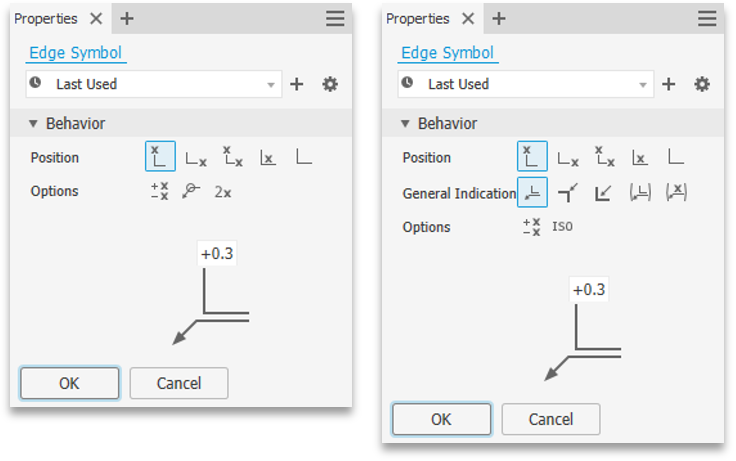Toggle plus/minus tolerance option in left panel
This screenshot has width=736, height=461.
[x=160, y=192]
